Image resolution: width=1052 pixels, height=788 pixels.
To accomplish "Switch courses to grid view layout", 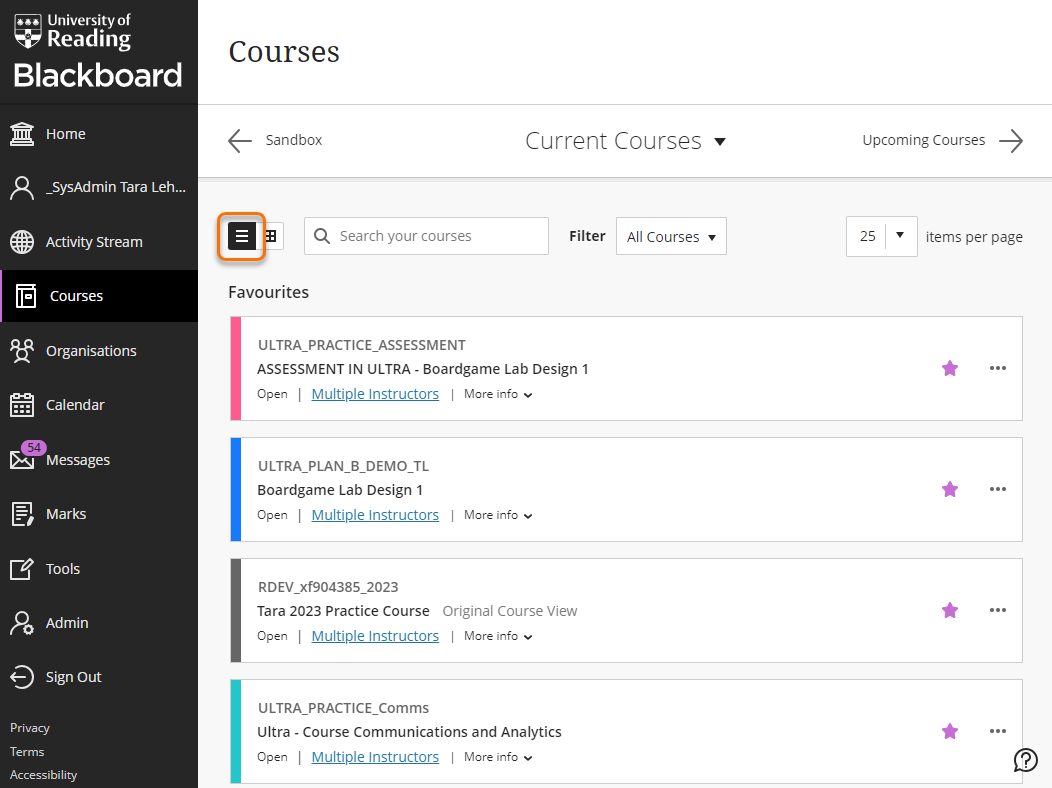I will click(x=270, y=236).
